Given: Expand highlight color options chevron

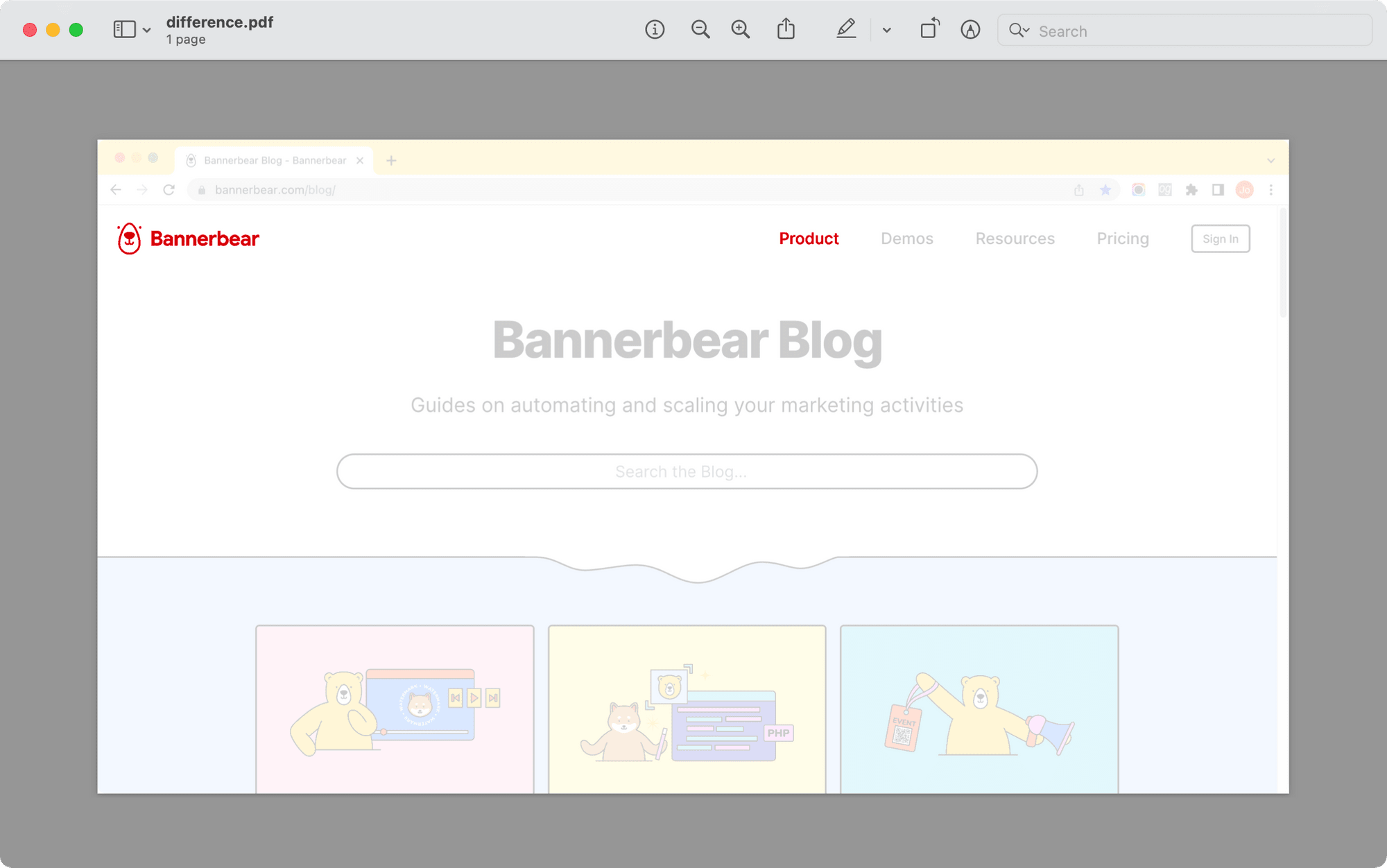Looking at the screenshot, I should (x=886, y=31).
